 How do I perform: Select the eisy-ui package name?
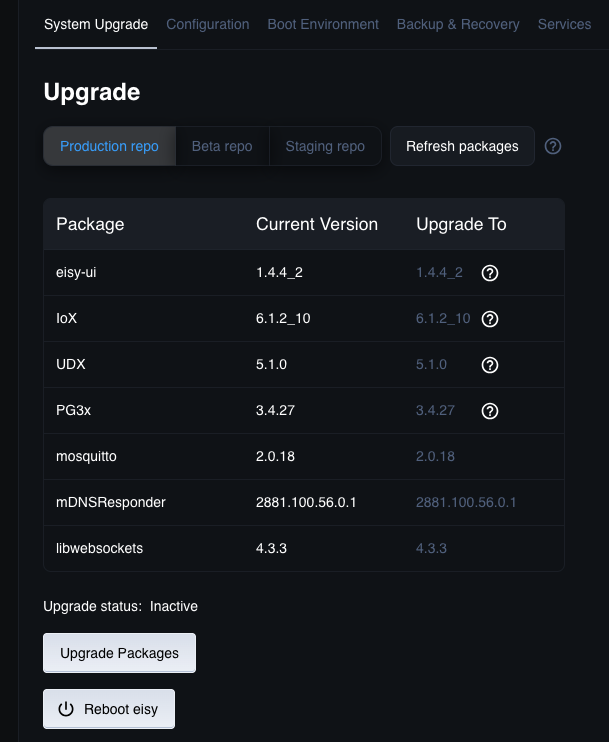coord(76,273)
